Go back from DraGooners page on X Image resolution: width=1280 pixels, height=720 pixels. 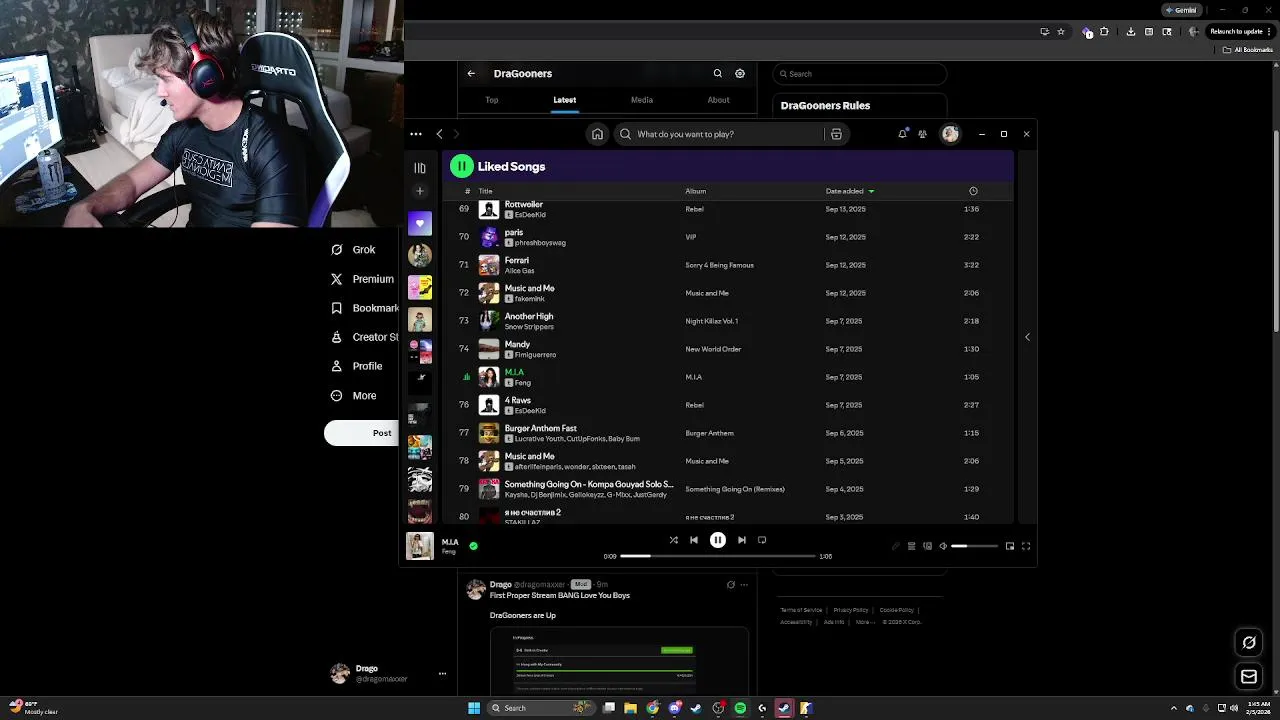(x=471, y=73)
